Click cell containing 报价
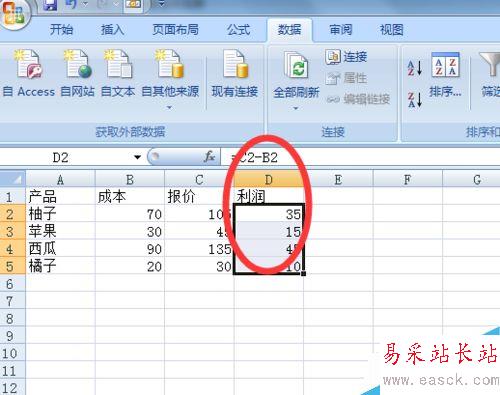The image size is (500, 395). [199, 196]
